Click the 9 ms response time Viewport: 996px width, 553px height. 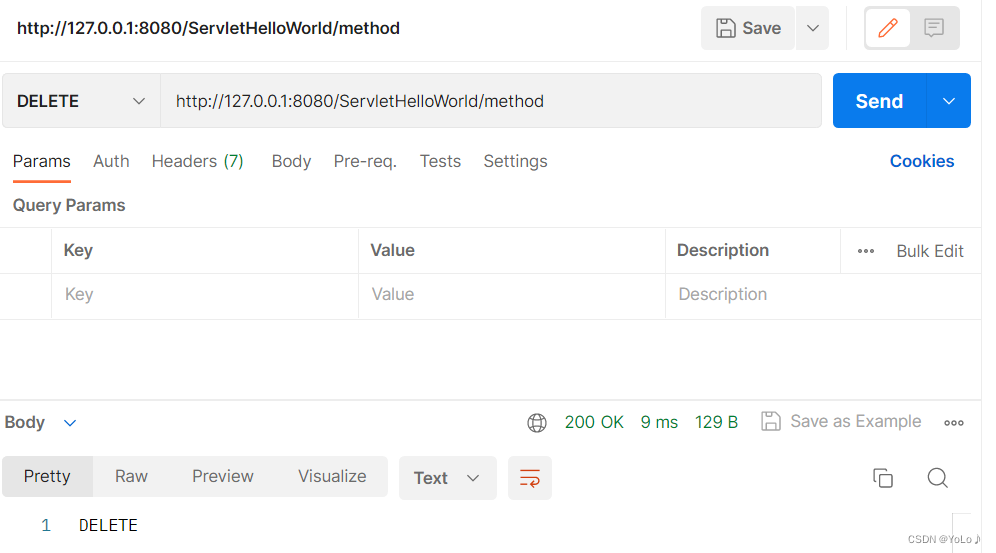[x=659, y=422]
